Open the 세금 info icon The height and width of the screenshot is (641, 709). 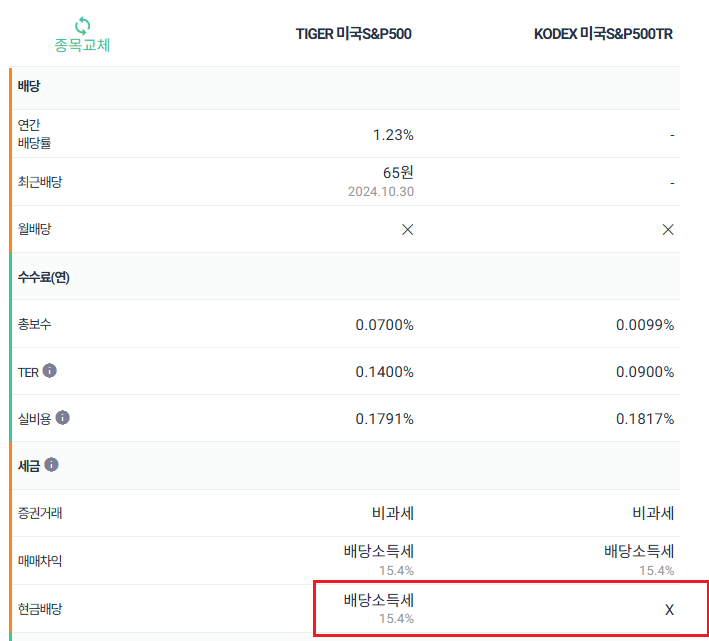(x=52, y=464)
